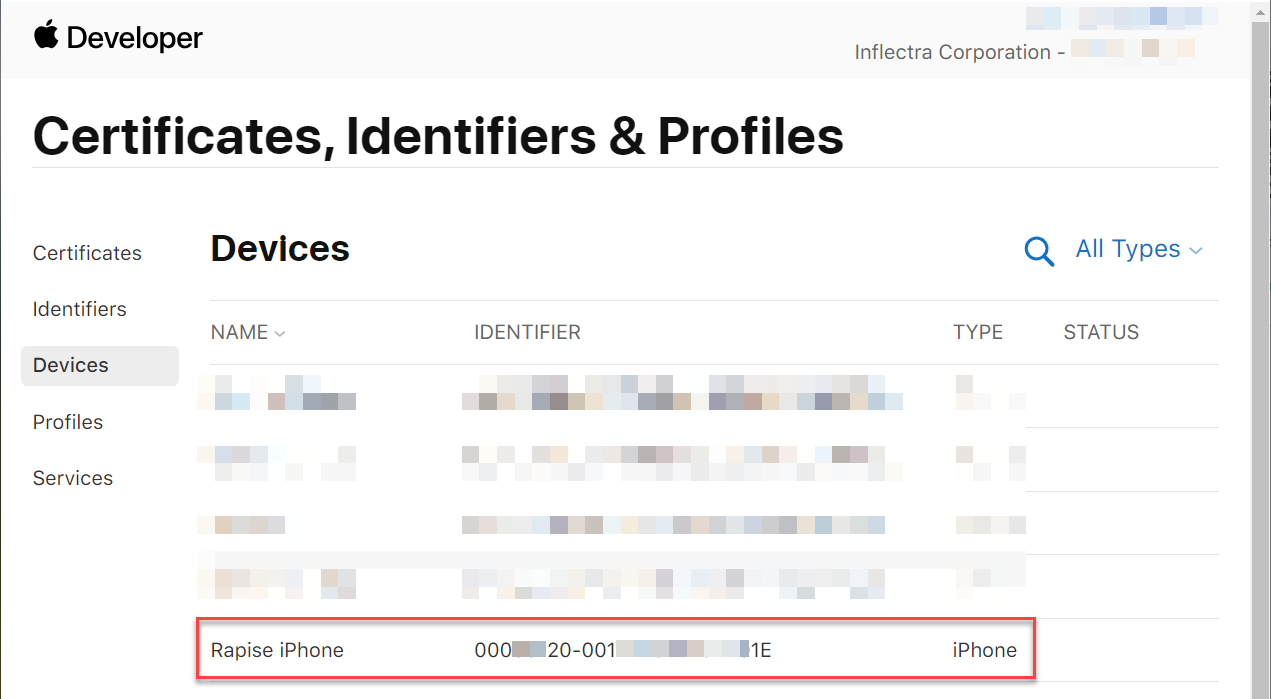Click the search magnifier icon

pyautogui.click(x=1039, y=251)
